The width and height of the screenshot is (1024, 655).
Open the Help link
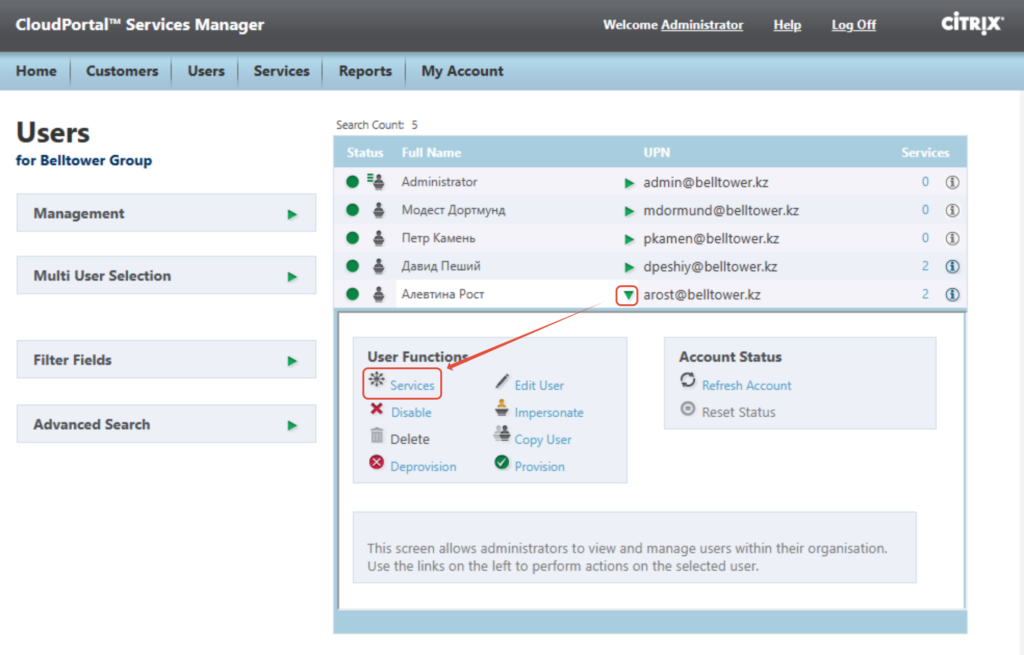pos(787,25)
